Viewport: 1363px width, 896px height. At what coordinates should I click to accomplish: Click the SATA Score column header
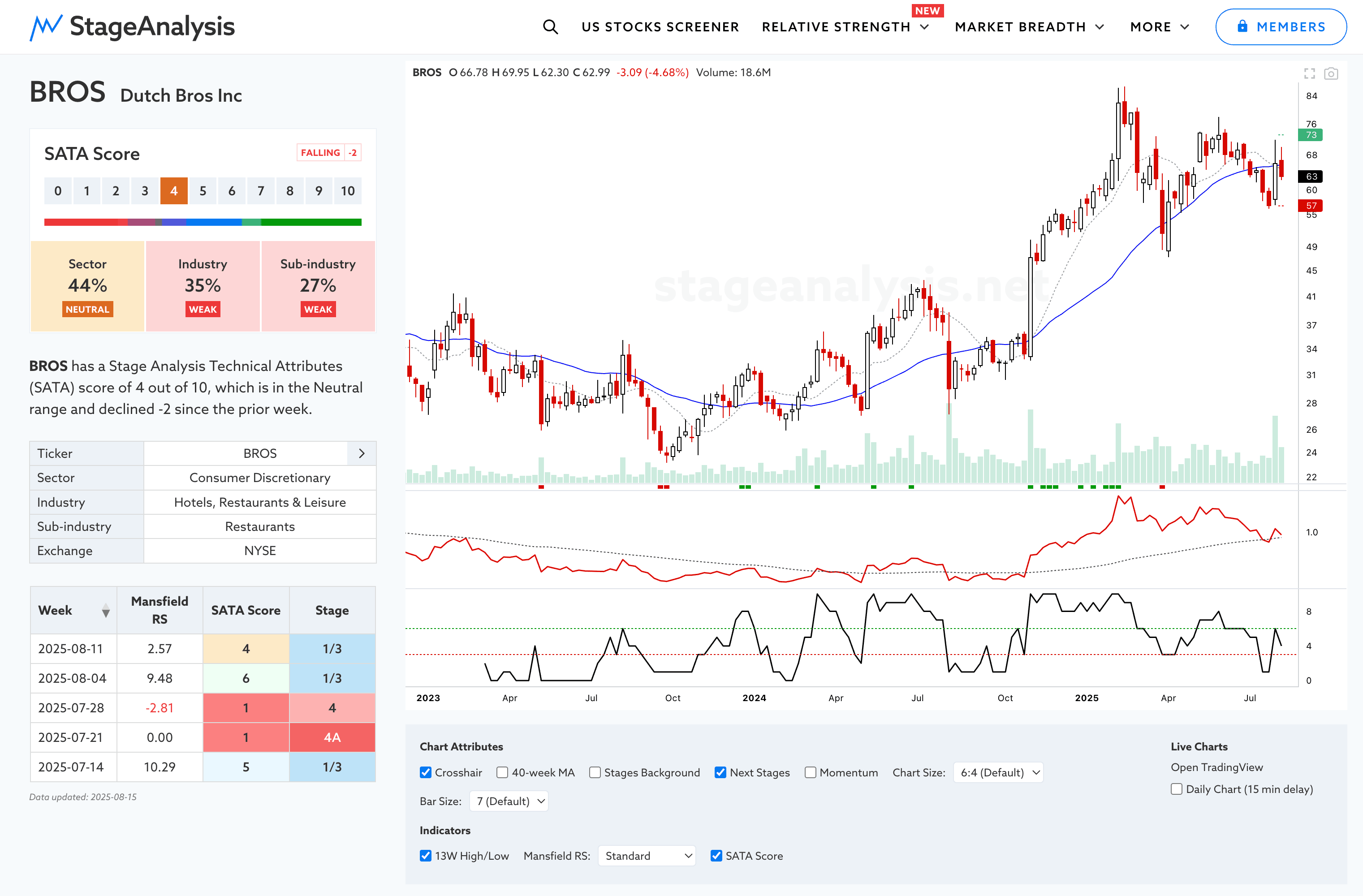click(x=246, y=610)
